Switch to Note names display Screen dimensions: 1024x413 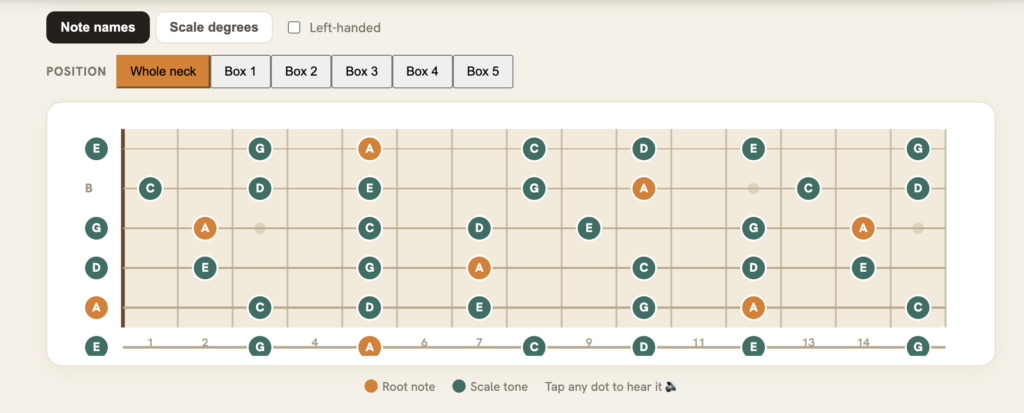(x=98, y=27)
